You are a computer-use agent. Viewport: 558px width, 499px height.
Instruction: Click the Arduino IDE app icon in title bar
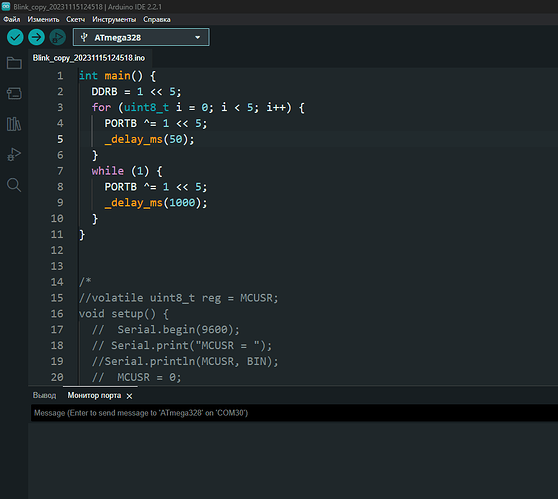(6, 6)
